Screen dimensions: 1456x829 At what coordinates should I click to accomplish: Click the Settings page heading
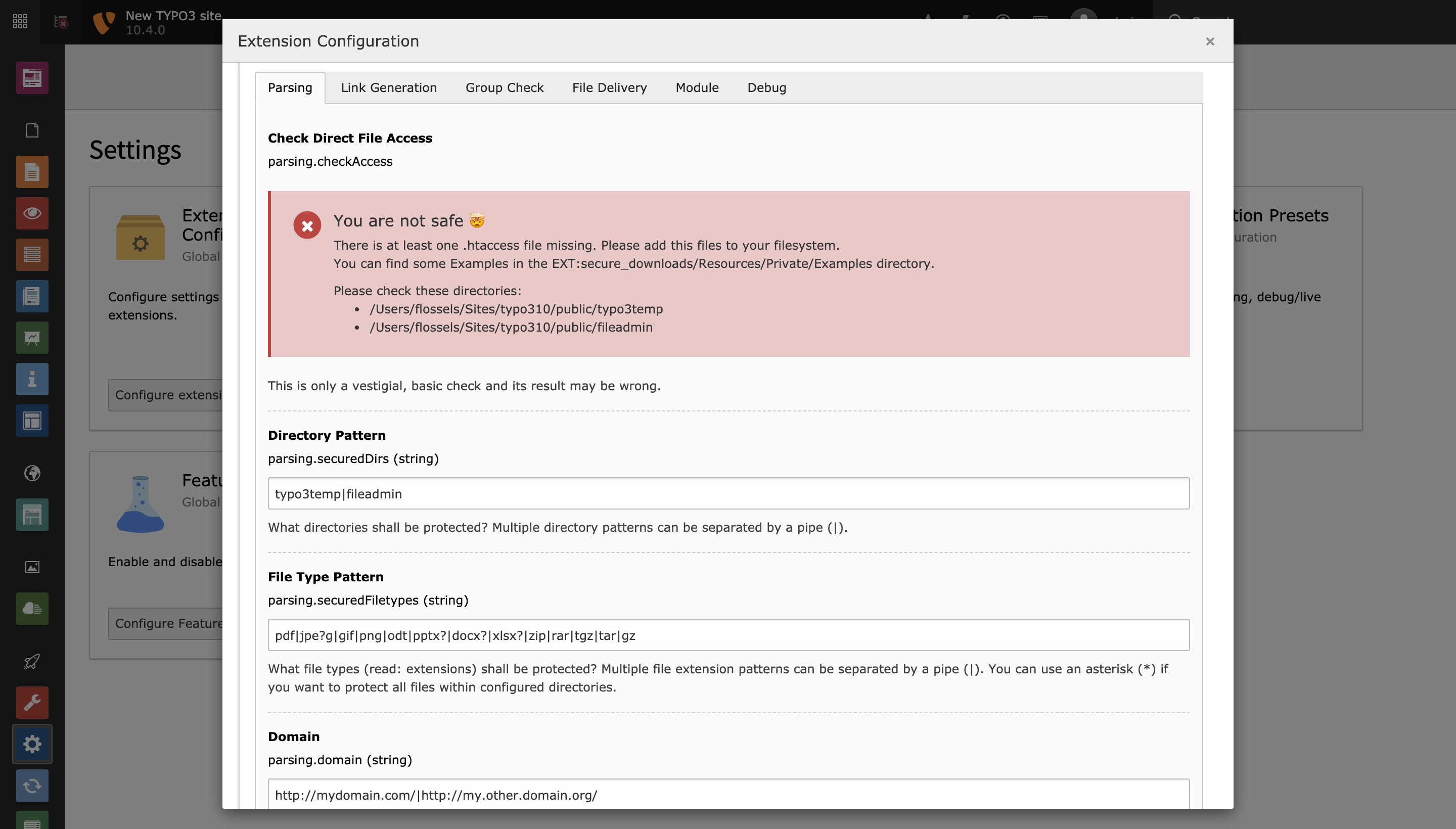[135, 150]
